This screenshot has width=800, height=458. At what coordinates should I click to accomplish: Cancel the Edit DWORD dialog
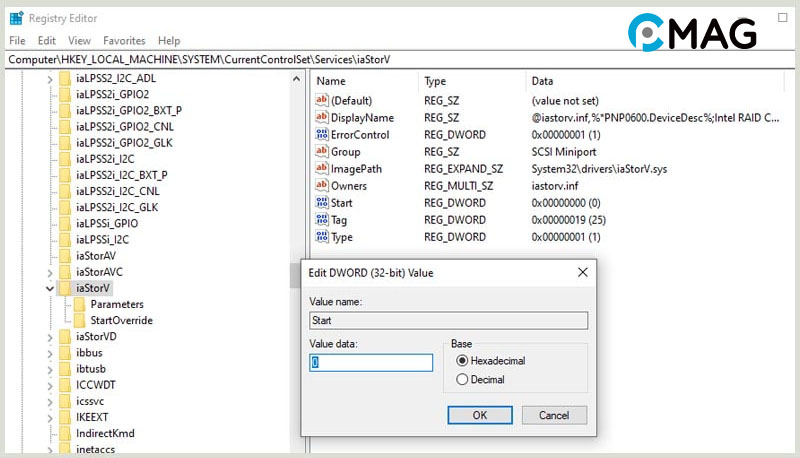click(553, 415)
